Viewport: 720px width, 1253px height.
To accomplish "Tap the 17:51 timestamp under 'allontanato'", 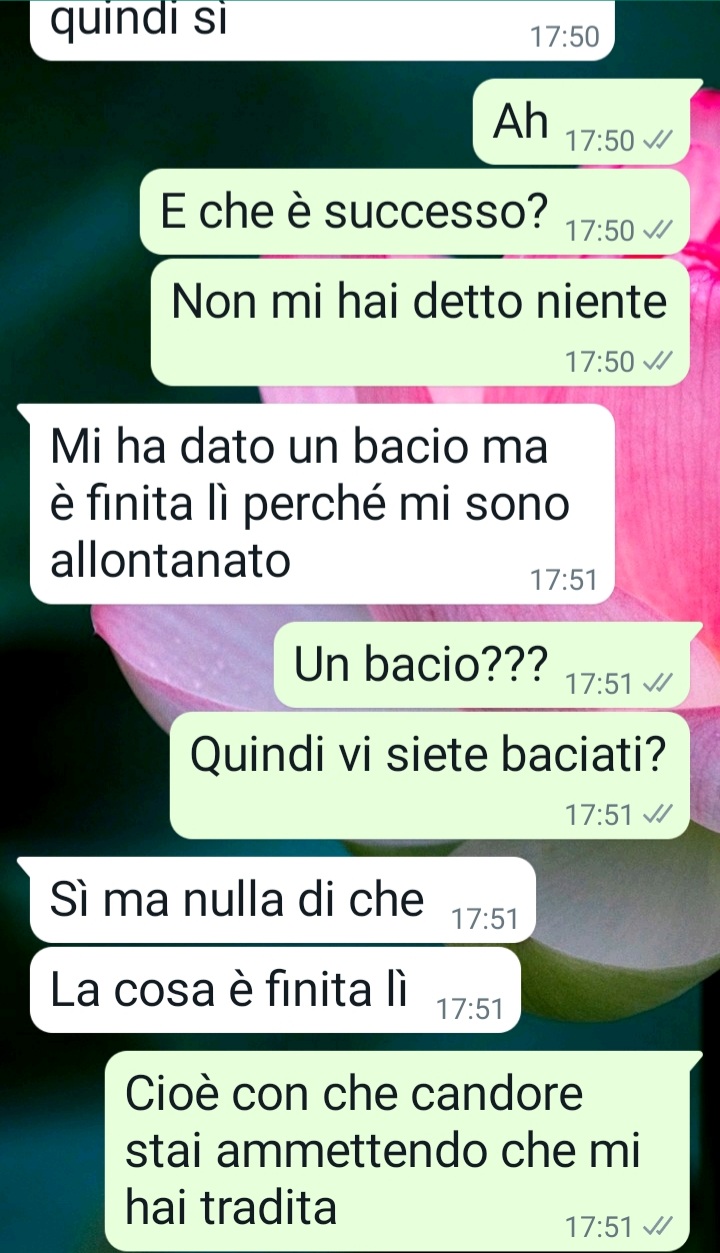I will pyautogui.click(x=563, y=580).
